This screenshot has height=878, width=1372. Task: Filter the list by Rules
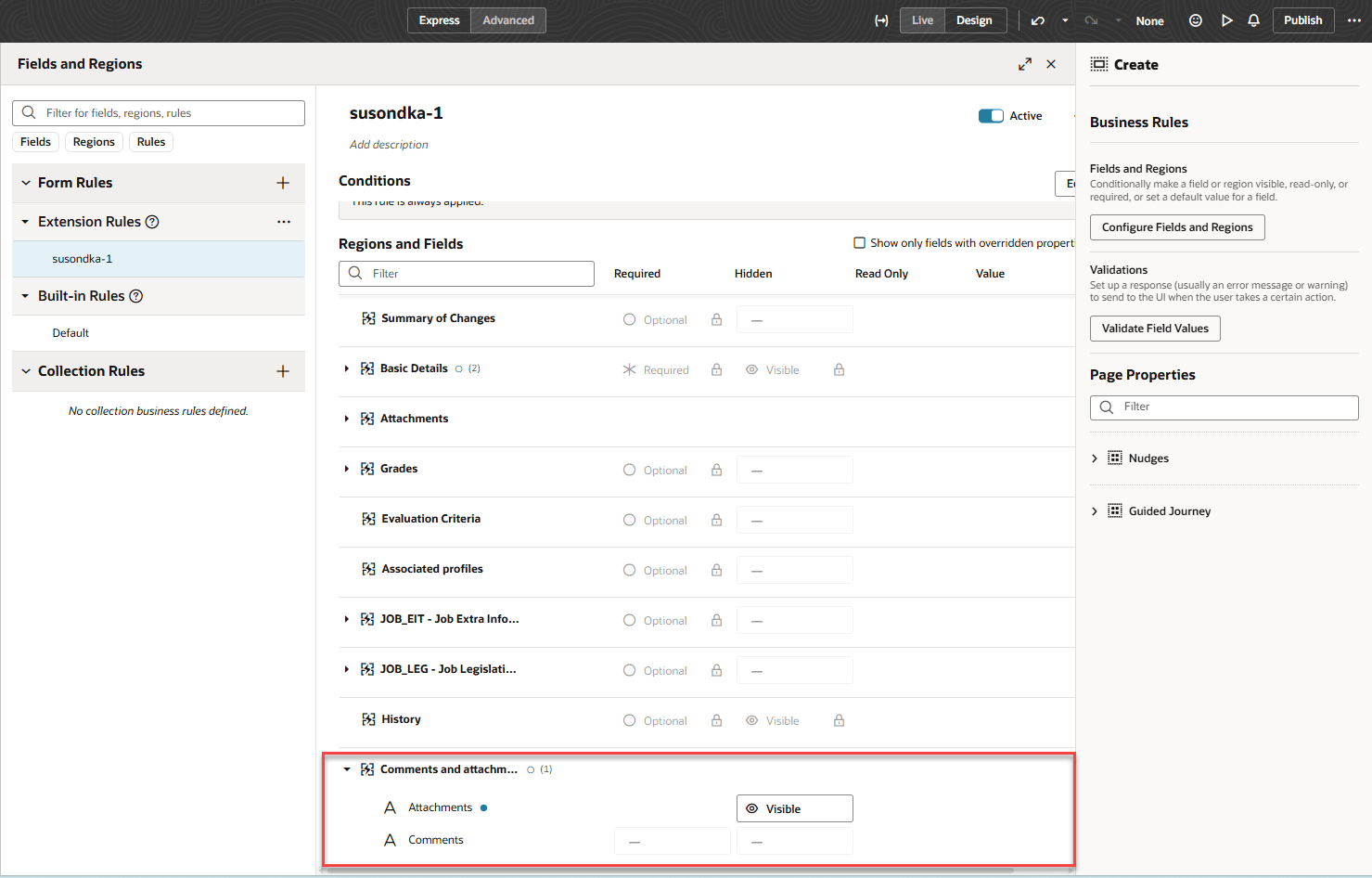151,142
